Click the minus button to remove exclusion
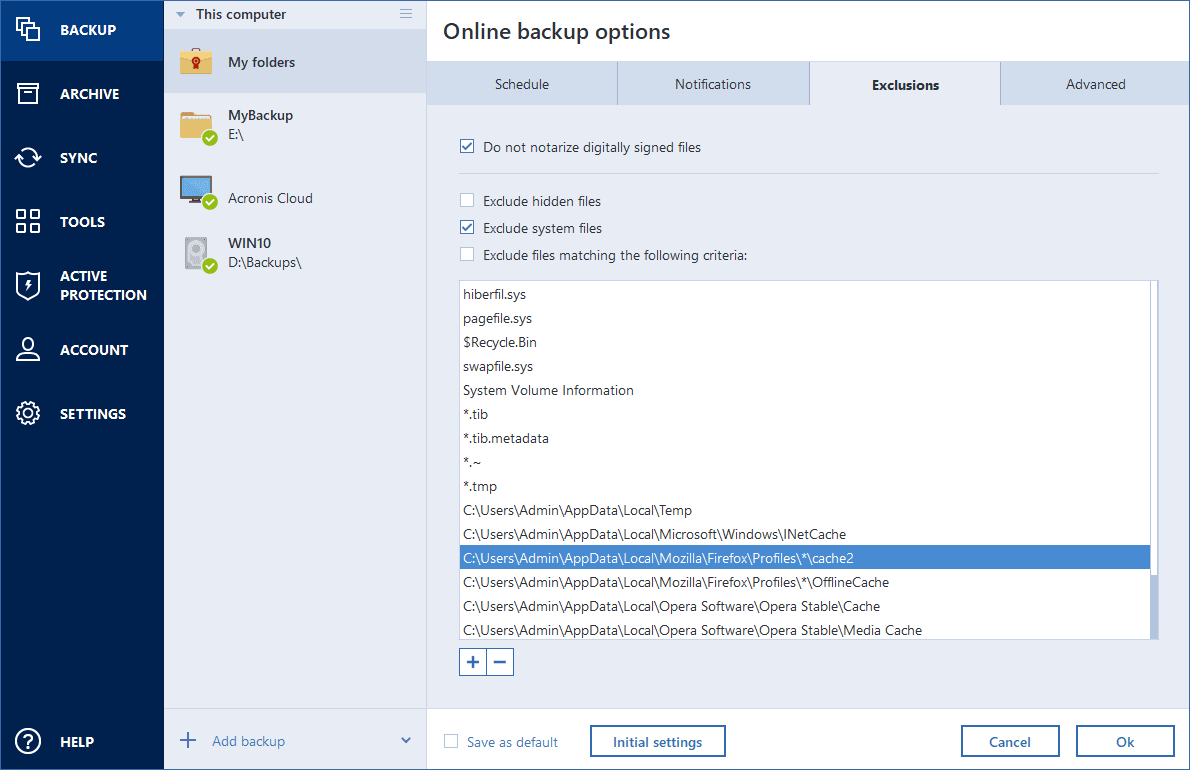The width and height of the screenshot is (1190, 770). point(500,662)
